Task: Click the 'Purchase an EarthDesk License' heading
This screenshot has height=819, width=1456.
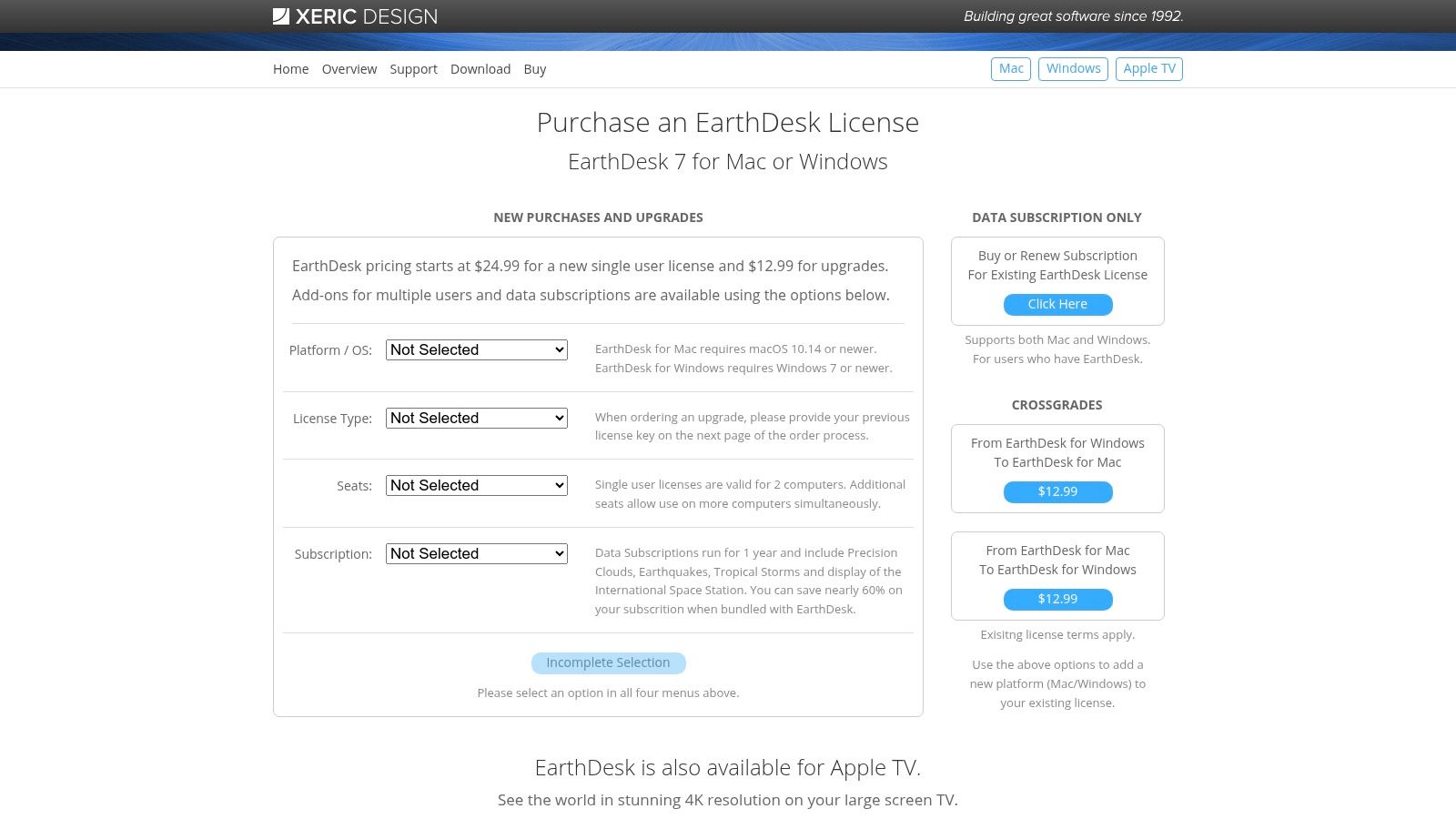Action: [x=728, y=123]
